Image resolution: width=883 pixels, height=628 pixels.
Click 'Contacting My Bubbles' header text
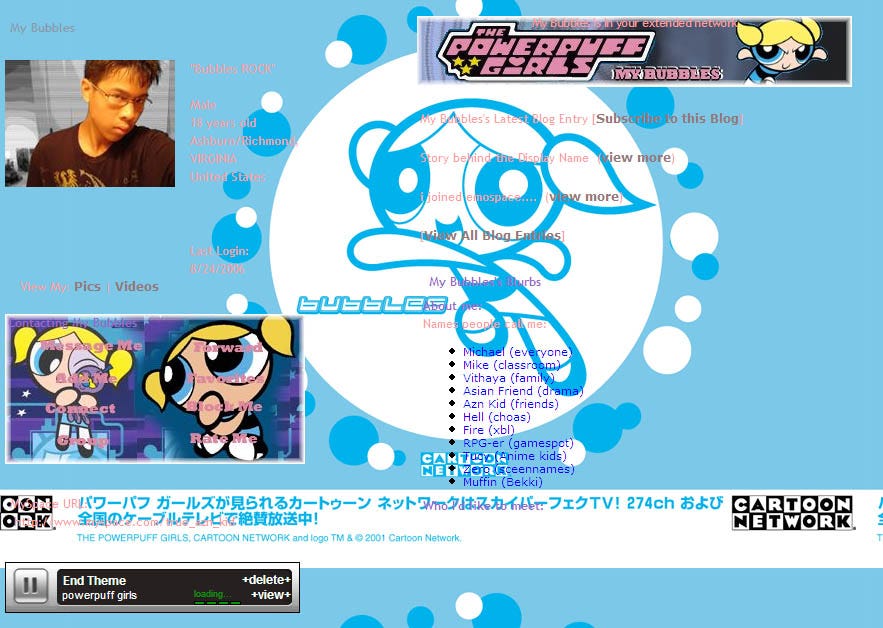73,323
